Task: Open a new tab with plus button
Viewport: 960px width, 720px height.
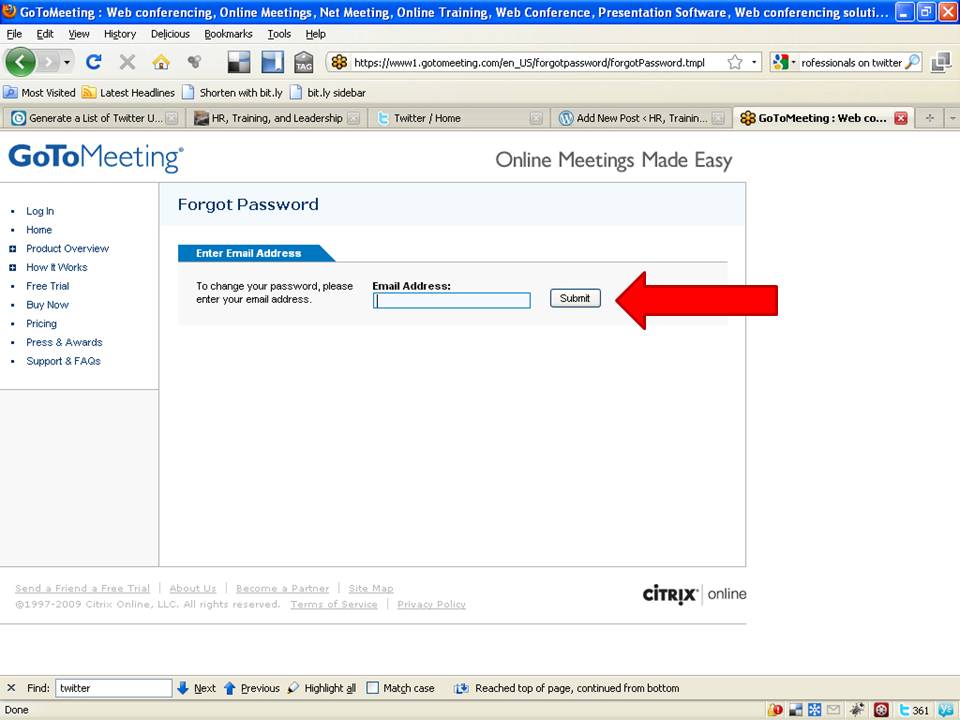Action: [x=929, y=118]
